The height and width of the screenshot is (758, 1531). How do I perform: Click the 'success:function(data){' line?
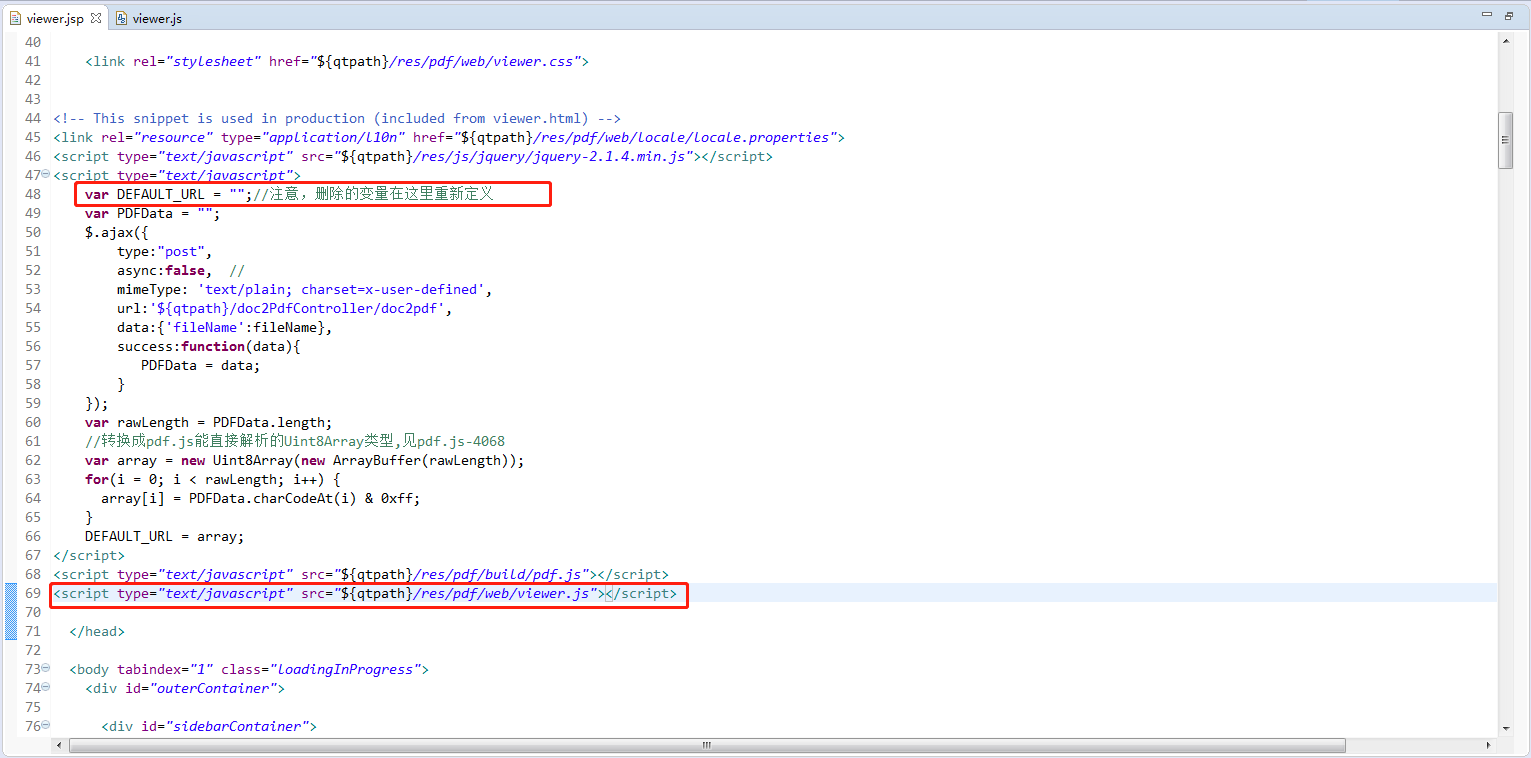(x=209, y=346)
